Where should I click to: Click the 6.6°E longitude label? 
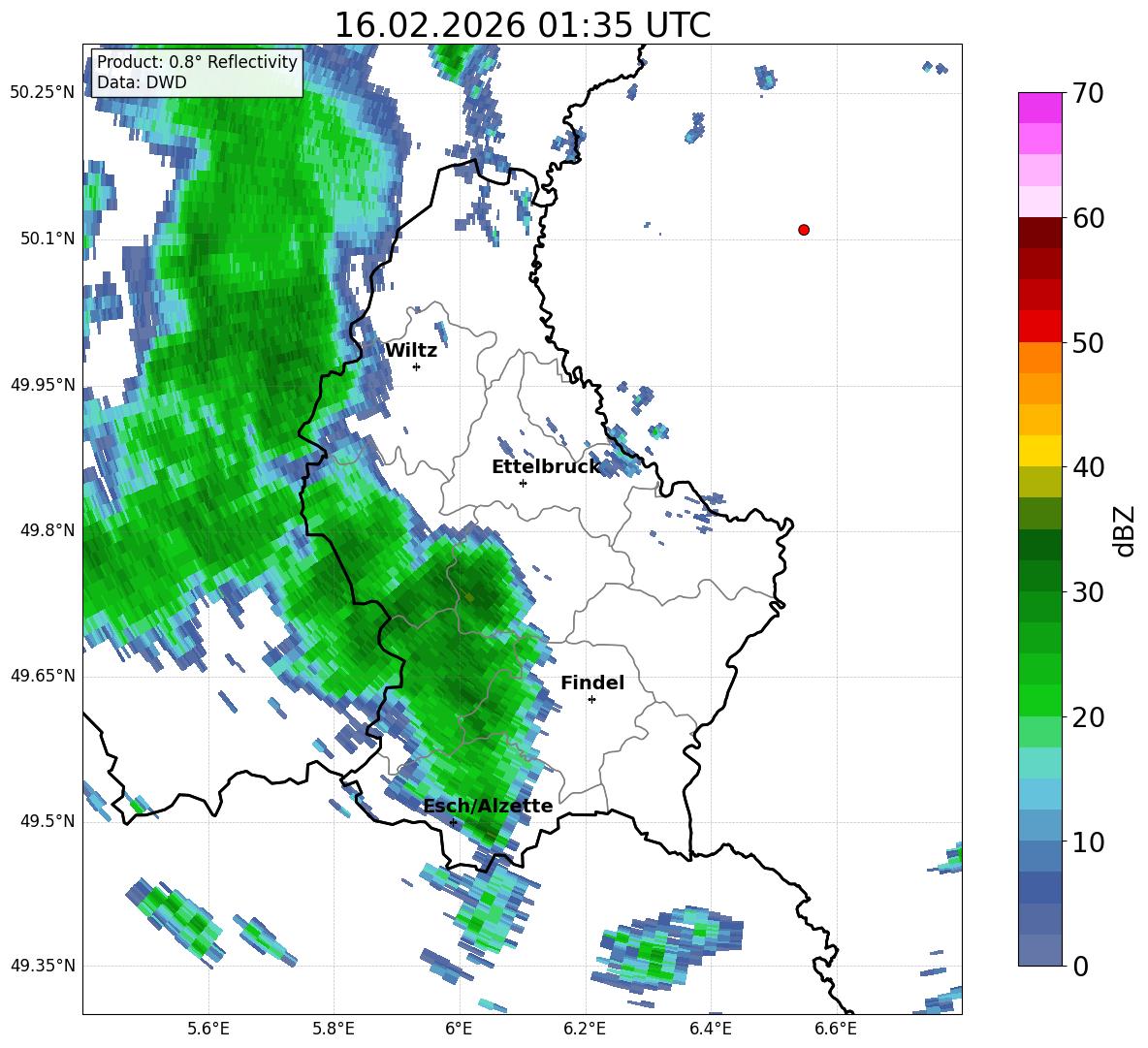point(836,1029)
